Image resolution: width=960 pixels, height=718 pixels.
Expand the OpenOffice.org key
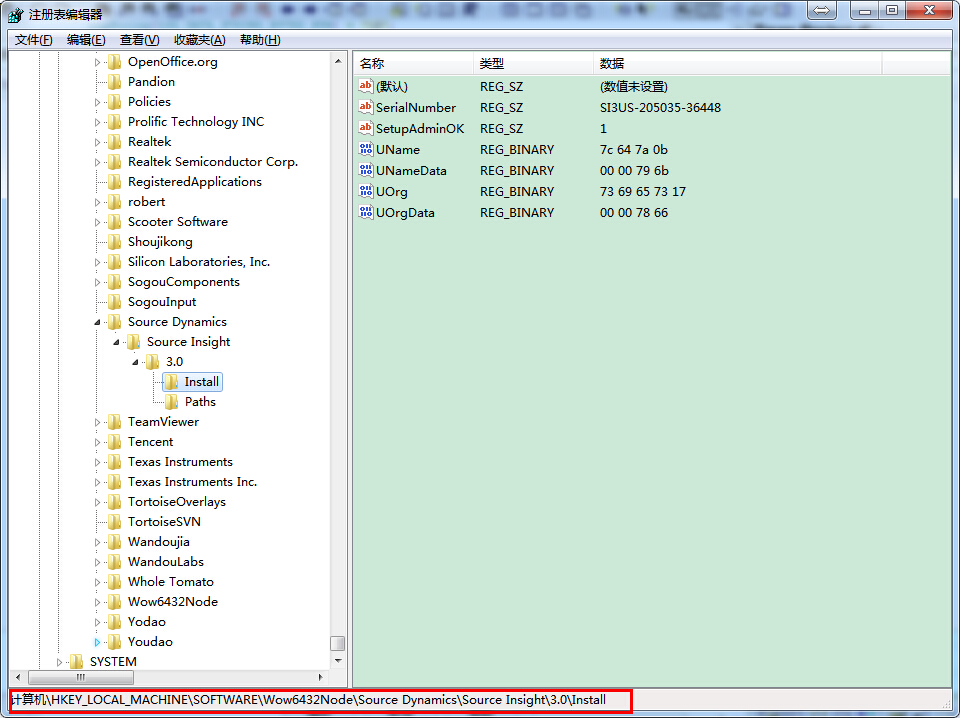(x=97, y=62)
